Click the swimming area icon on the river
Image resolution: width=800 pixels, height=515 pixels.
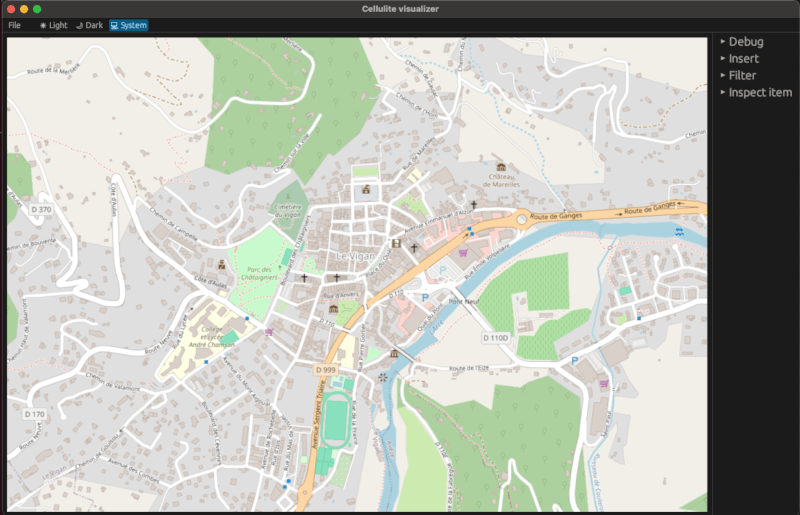pos(679,231)
